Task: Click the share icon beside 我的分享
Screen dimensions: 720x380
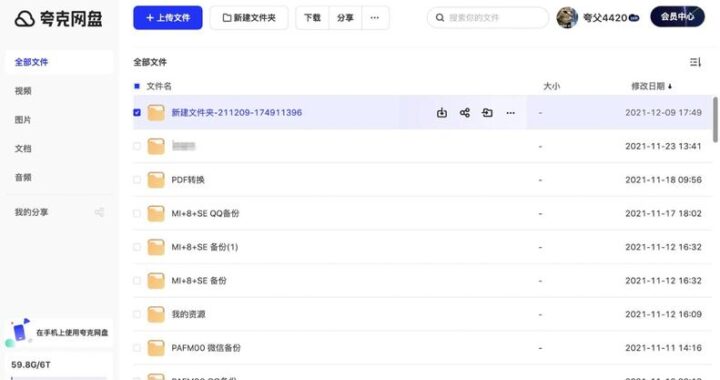Action: (x=99, y=212)
